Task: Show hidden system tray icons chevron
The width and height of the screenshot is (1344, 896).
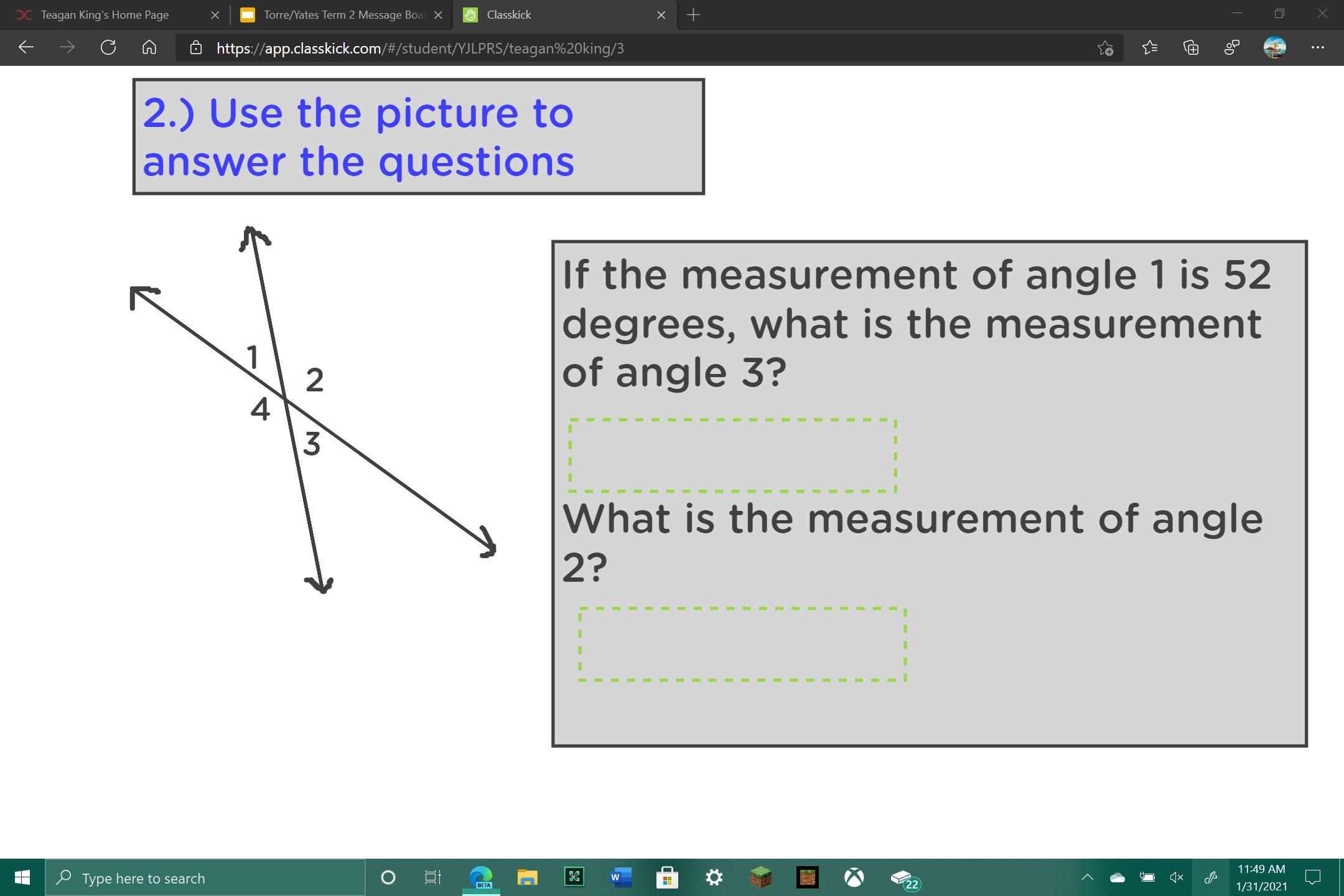Action: point(1087,877)
